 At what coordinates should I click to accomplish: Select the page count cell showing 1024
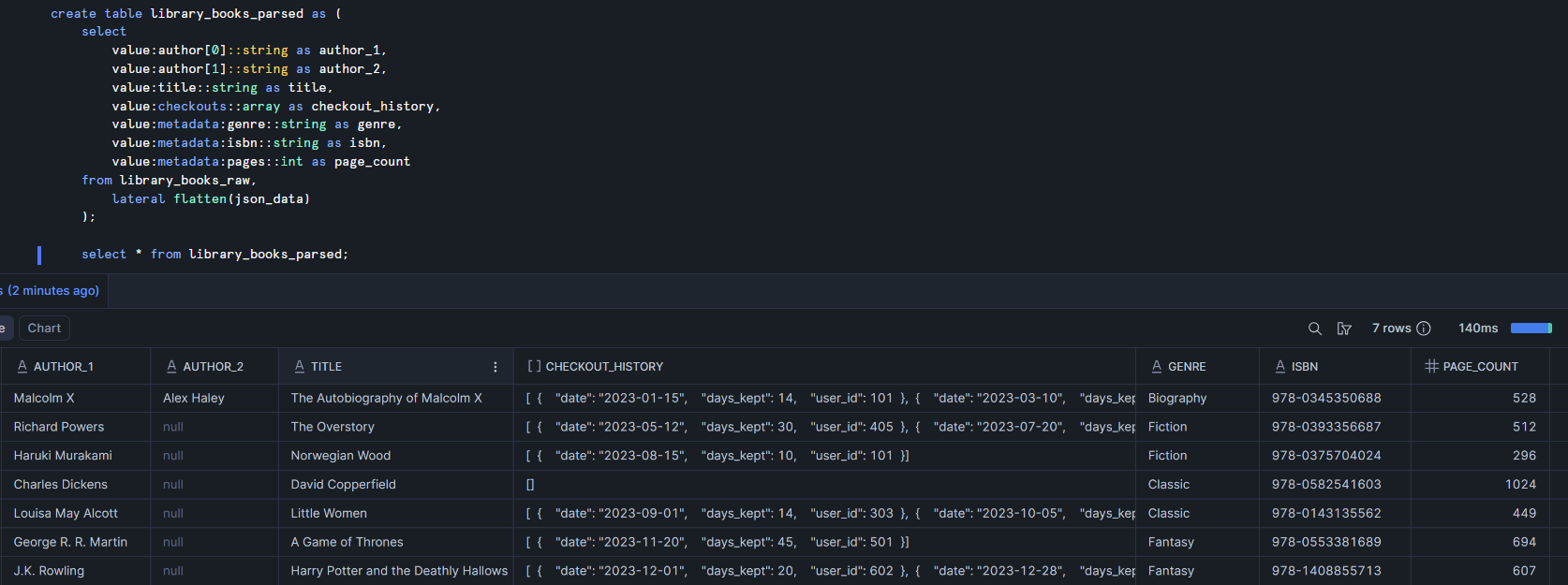(1519, 485)
